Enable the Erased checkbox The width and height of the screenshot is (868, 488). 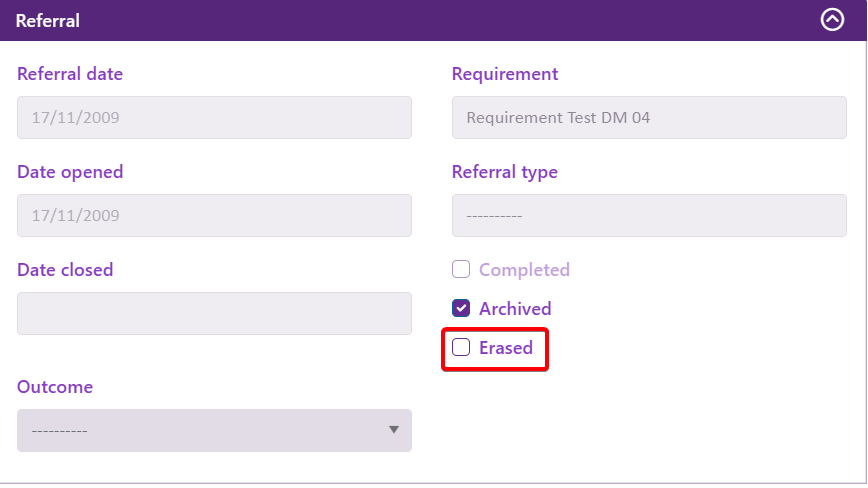(x=461, y=348)
